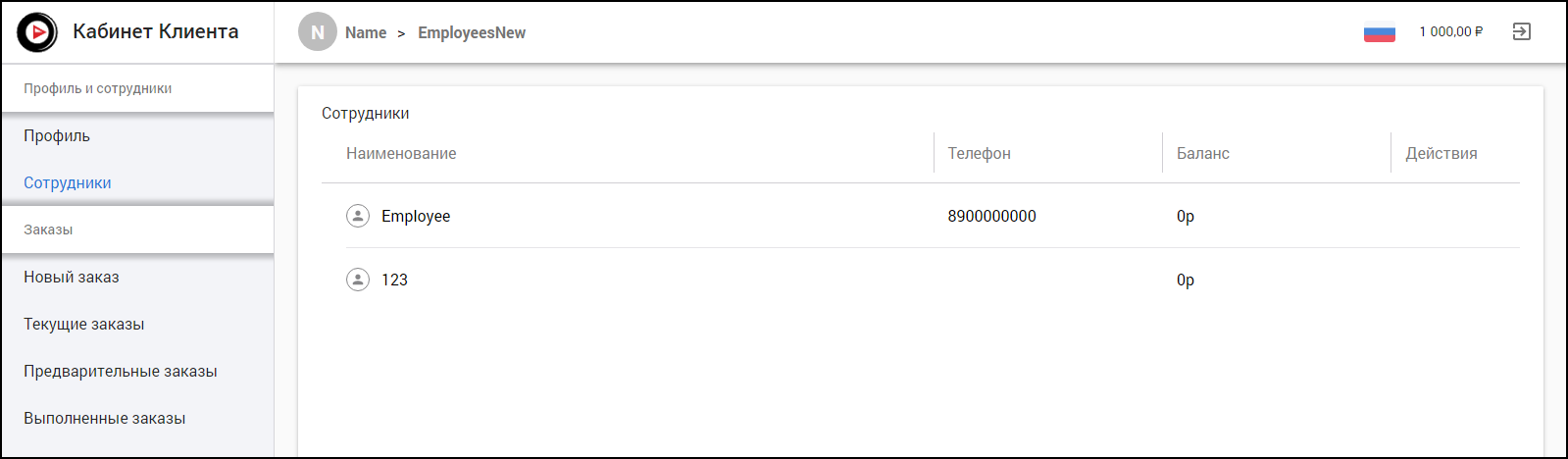Image resolution: width=1568 pixels, height=459 pixels.
Task: Show Выполненные заказы list
Action: (105, 419)
